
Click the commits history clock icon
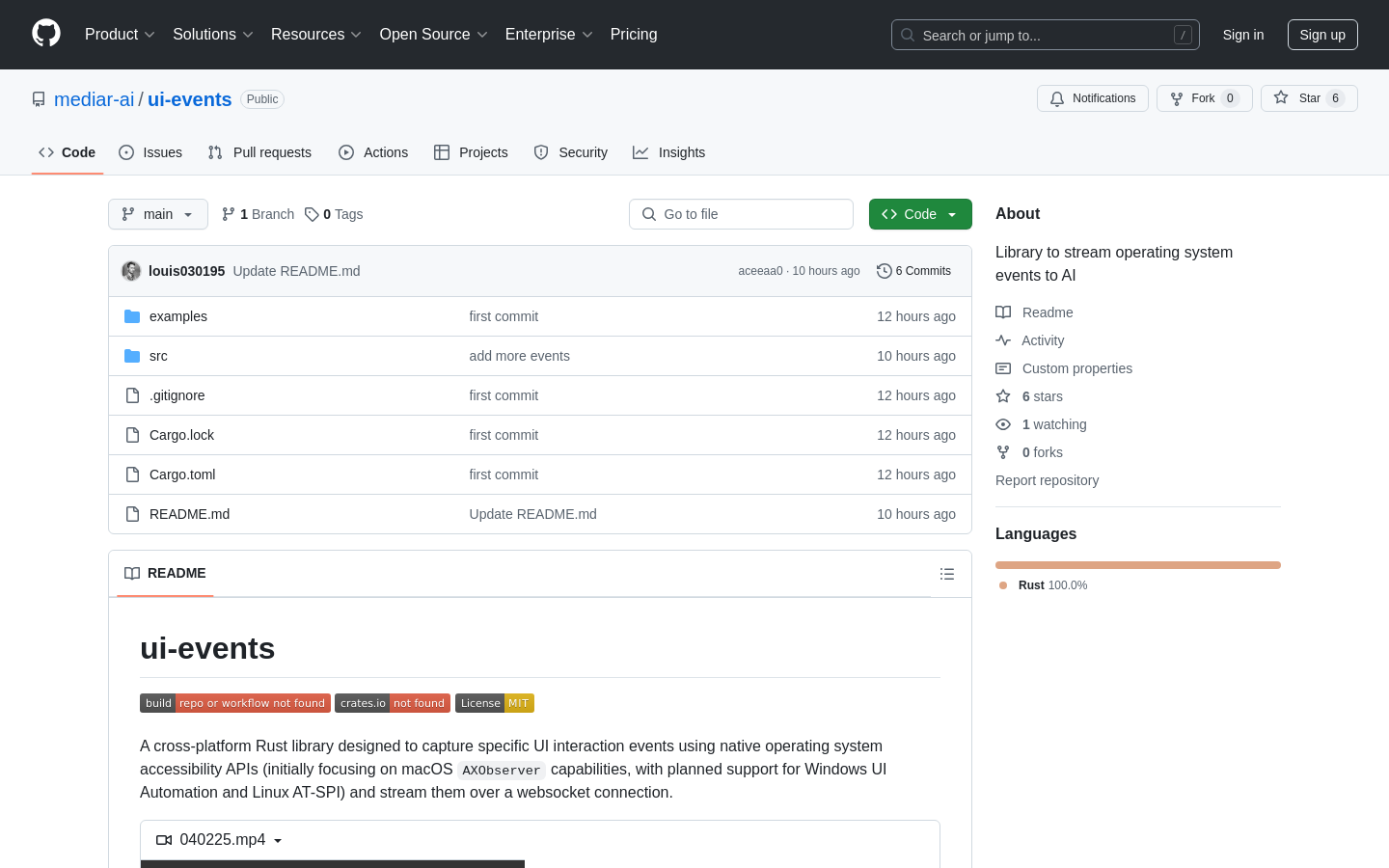coord(884,271)
